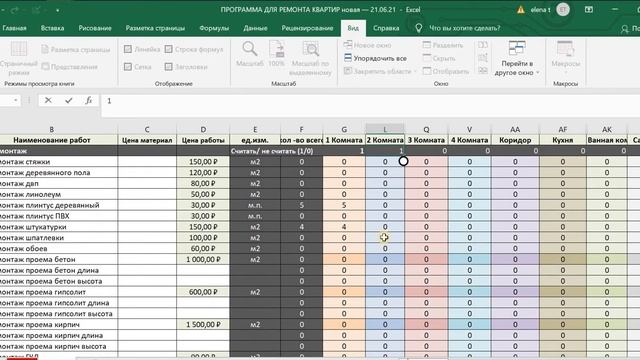Click Масштаб по выделенному zoom to selection
The width and height of the screenshot is (640, 360).
[310, 58]
